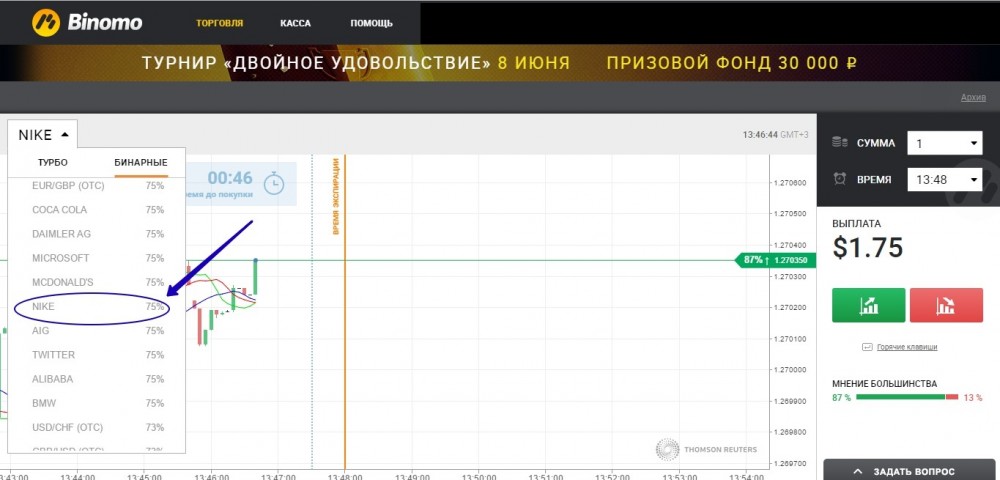Screen dimensions: 1000x480
Task: Select TWITTER from the asset list
Action: pos(98,354)
